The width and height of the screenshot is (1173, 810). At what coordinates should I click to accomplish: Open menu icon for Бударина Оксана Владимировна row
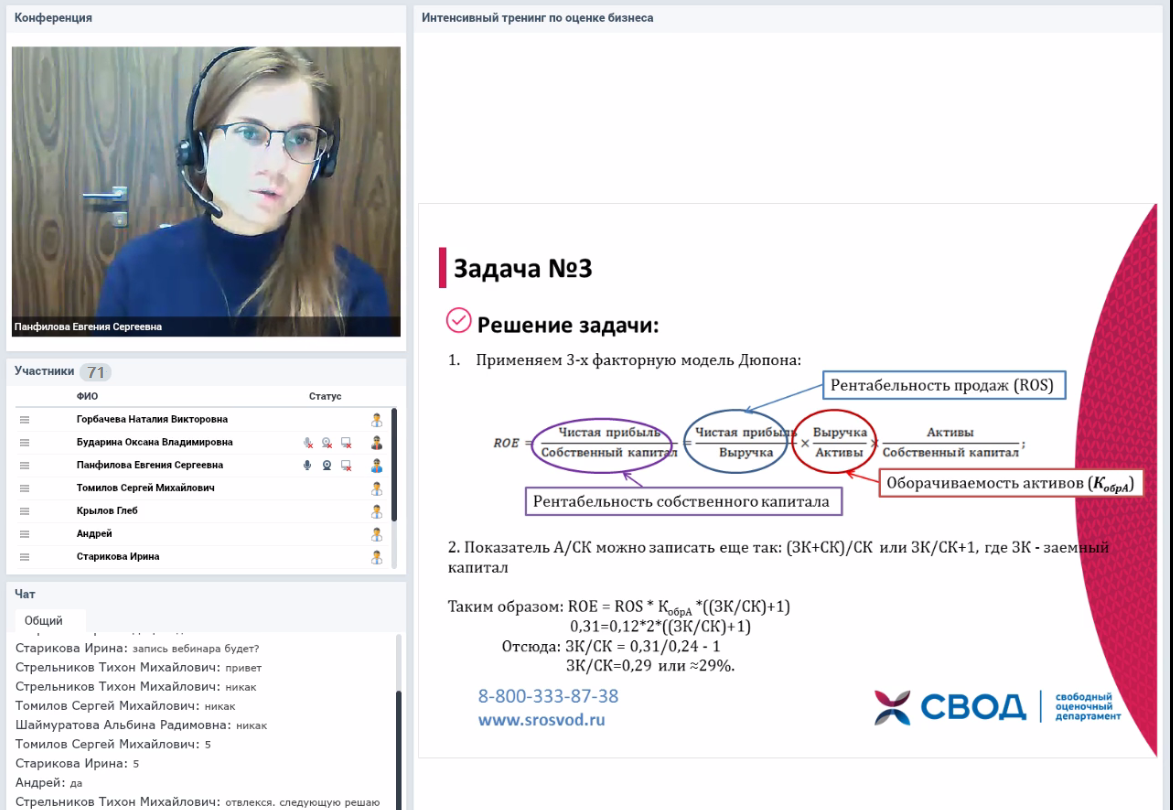(x=25, y=443)
